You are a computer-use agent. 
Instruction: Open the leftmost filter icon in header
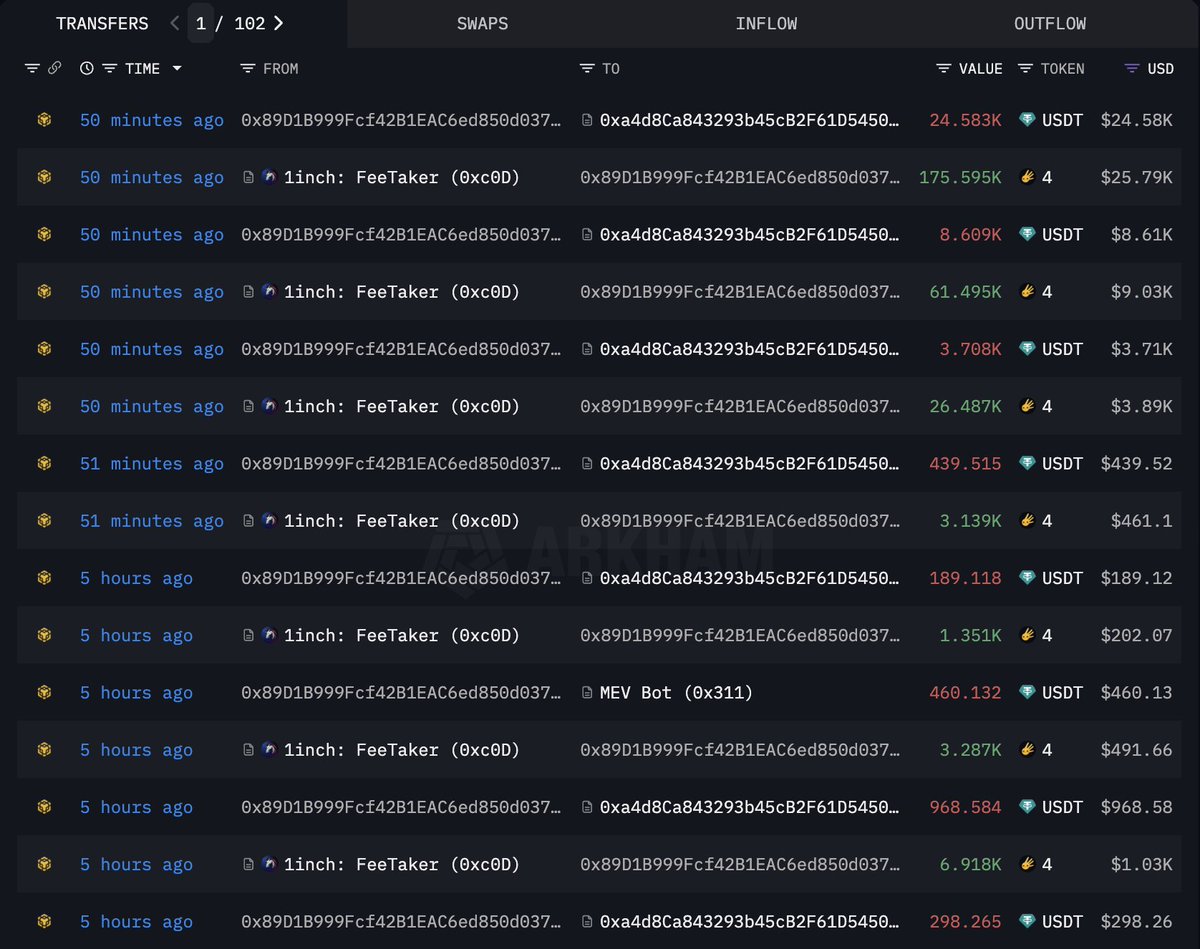32,69
